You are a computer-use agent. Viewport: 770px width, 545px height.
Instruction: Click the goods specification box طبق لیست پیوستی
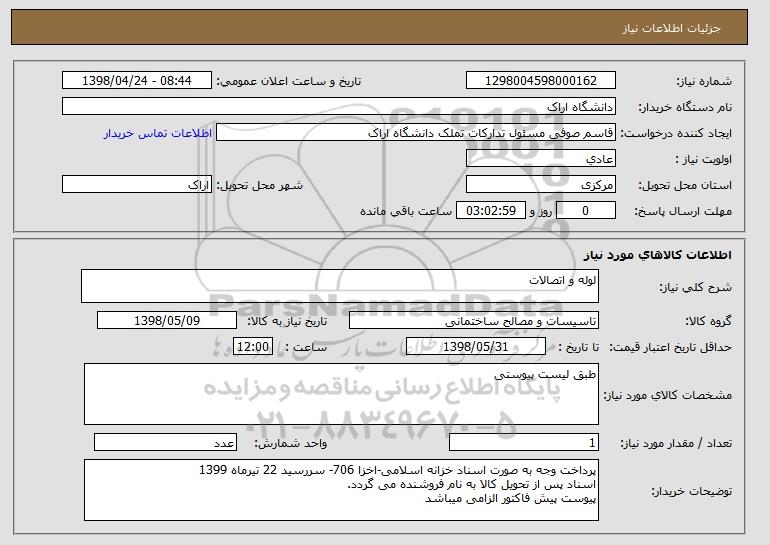(x=341, y=394)
